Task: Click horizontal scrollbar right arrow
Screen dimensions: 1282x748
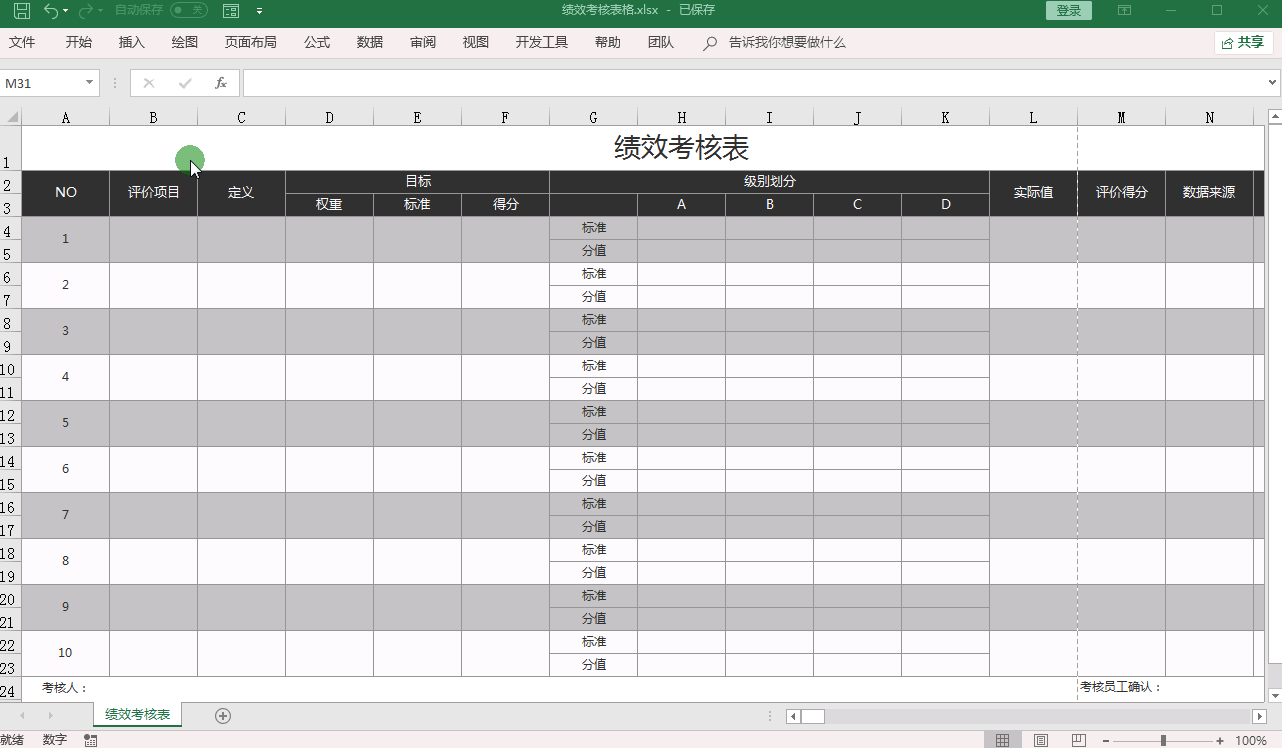Action: tap(1260, 716)
